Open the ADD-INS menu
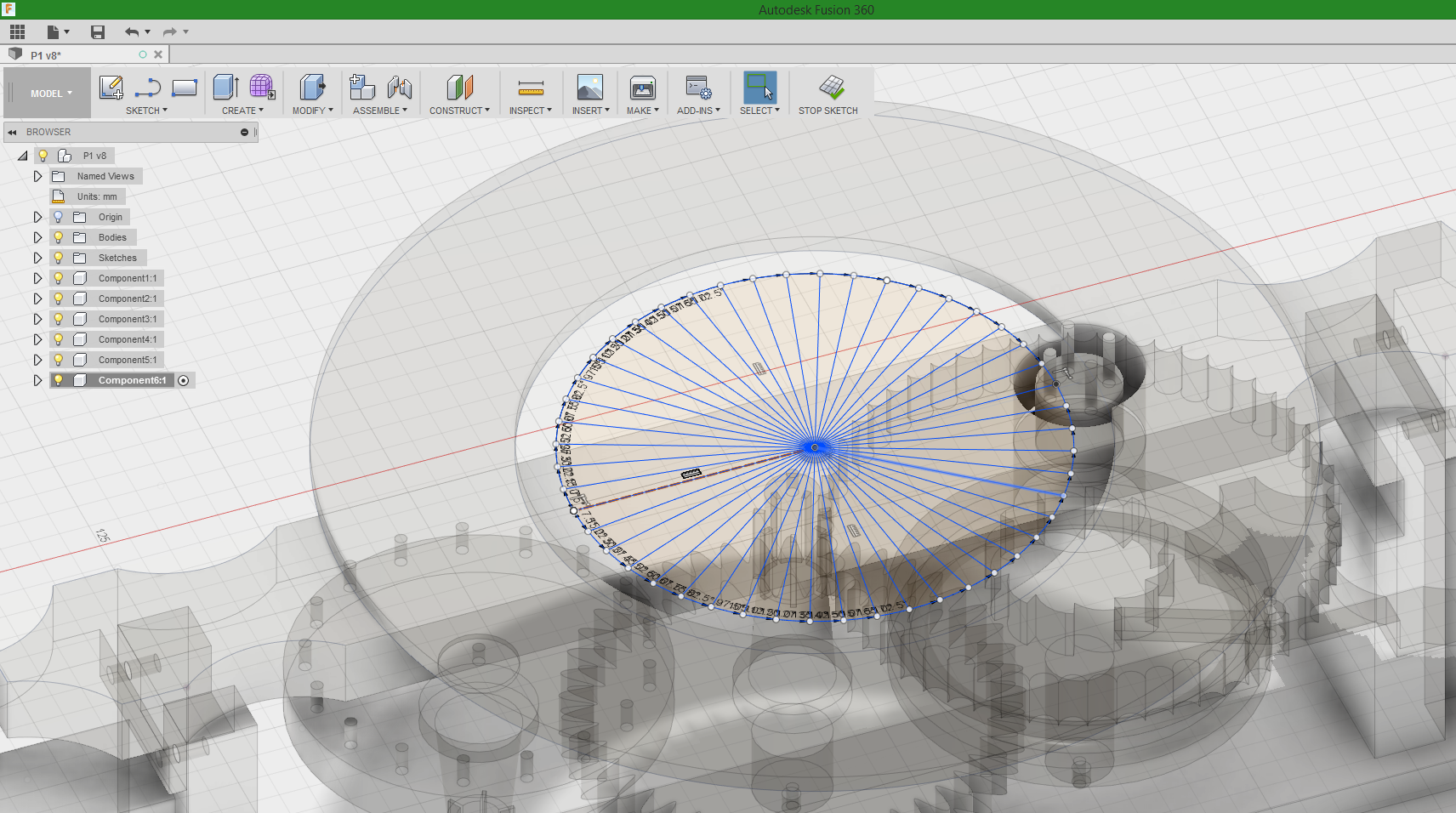The height and width of the screenshot is (813, 1456). click(698, 111)
